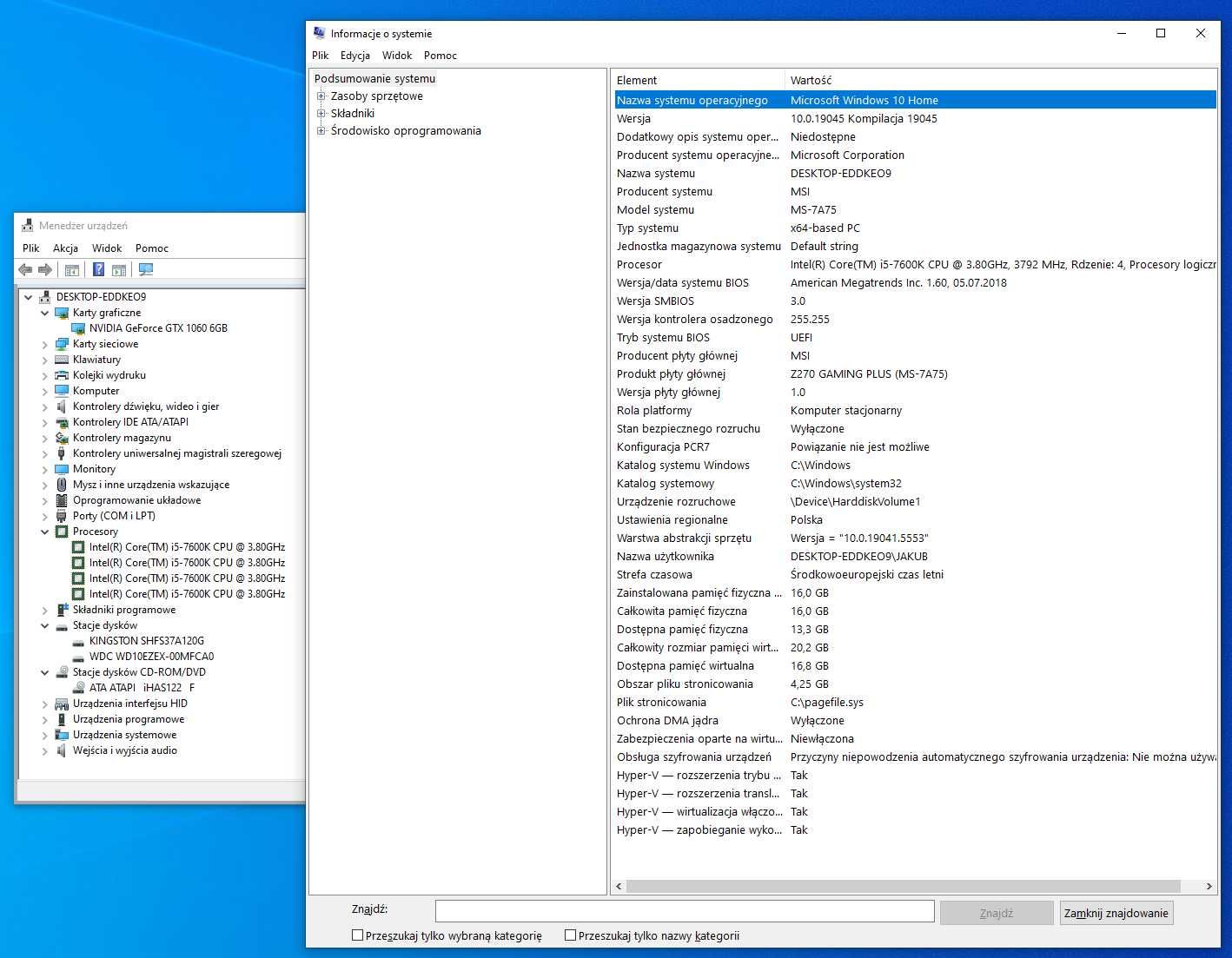Click into the Znajdź search text field
The width and height of the screenshot is (1232, 958).
685,911
